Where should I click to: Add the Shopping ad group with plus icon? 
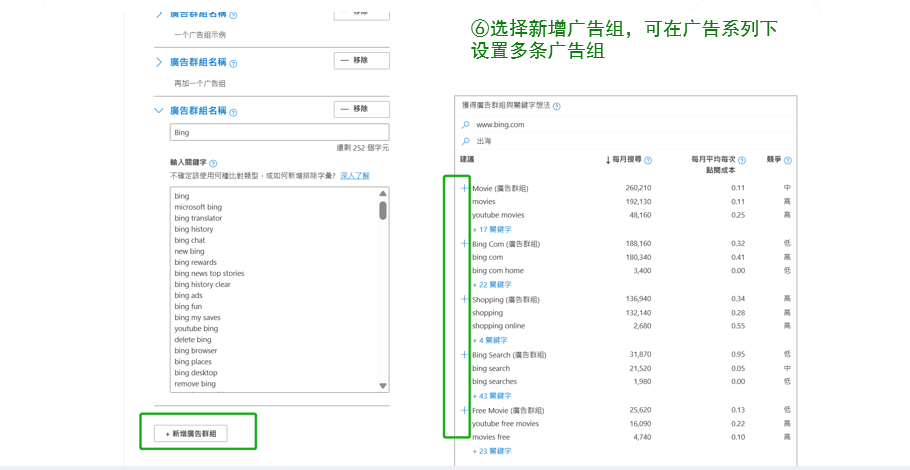coord(464,299)
